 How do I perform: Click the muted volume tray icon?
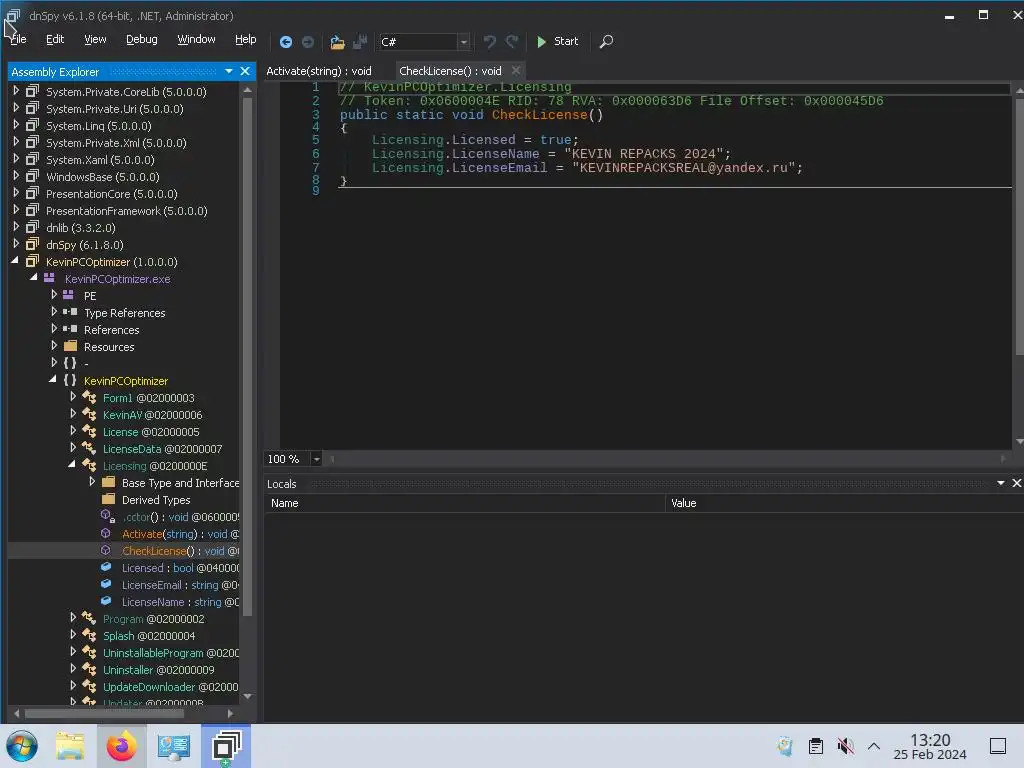(845, 746)
